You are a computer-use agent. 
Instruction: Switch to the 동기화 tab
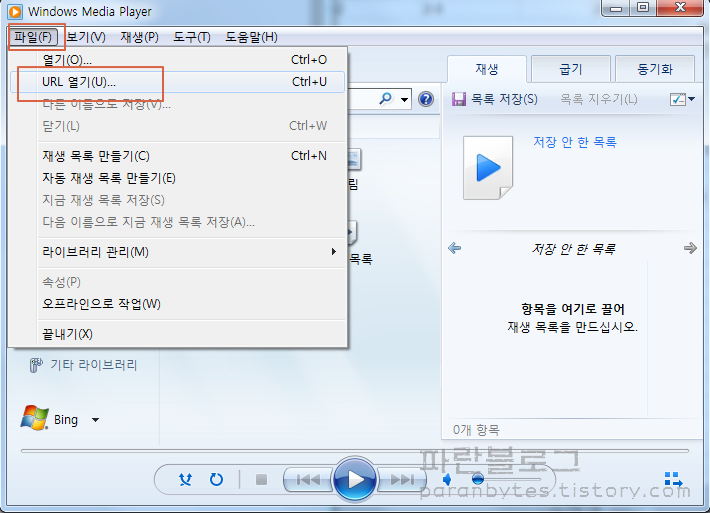click(x=655, y=69)
